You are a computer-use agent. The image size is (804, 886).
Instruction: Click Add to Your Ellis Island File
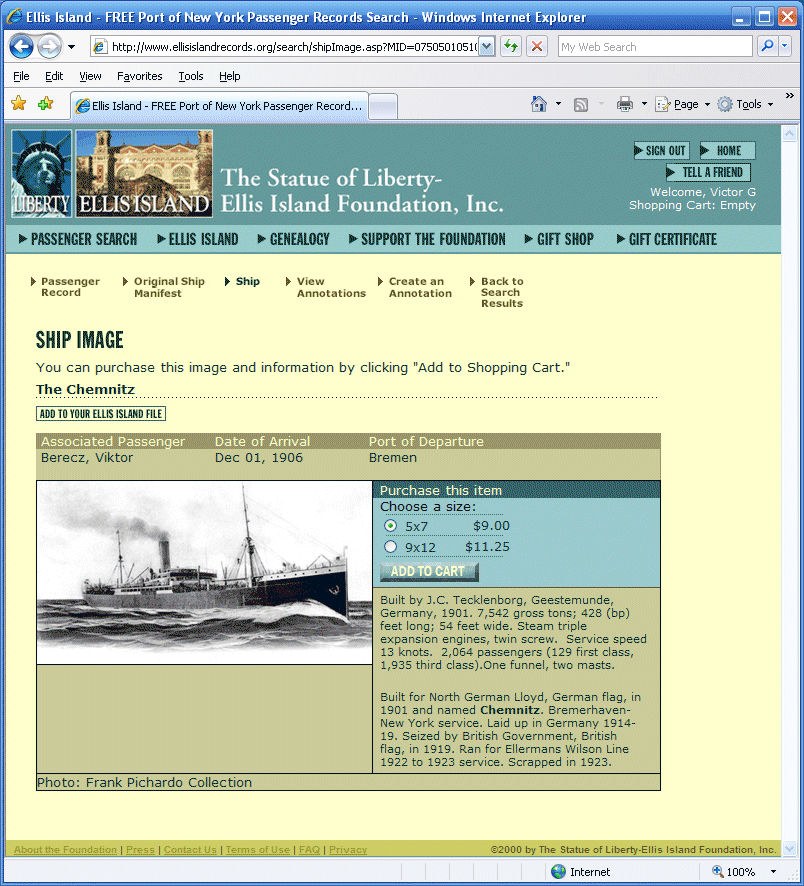[101, 414]
